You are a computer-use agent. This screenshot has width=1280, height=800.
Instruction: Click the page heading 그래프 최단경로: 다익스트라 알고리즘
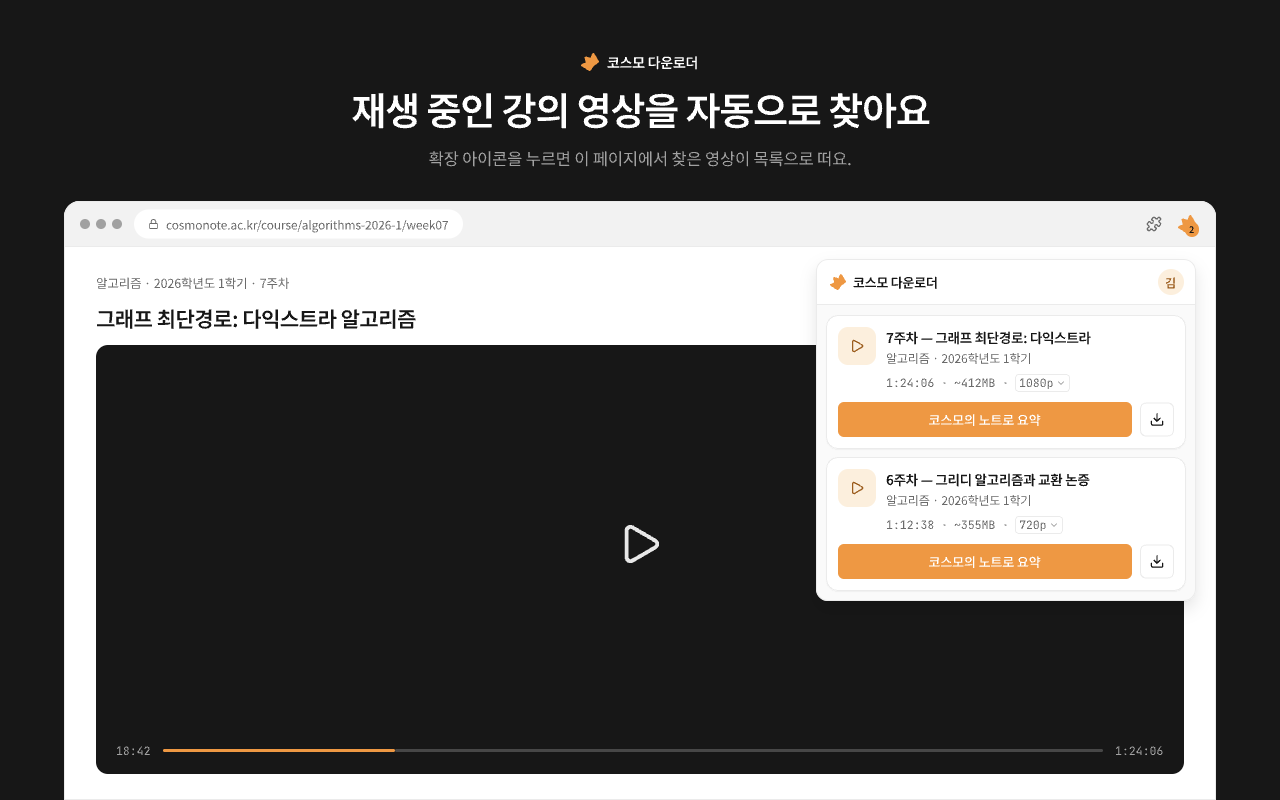click(256, 319)
